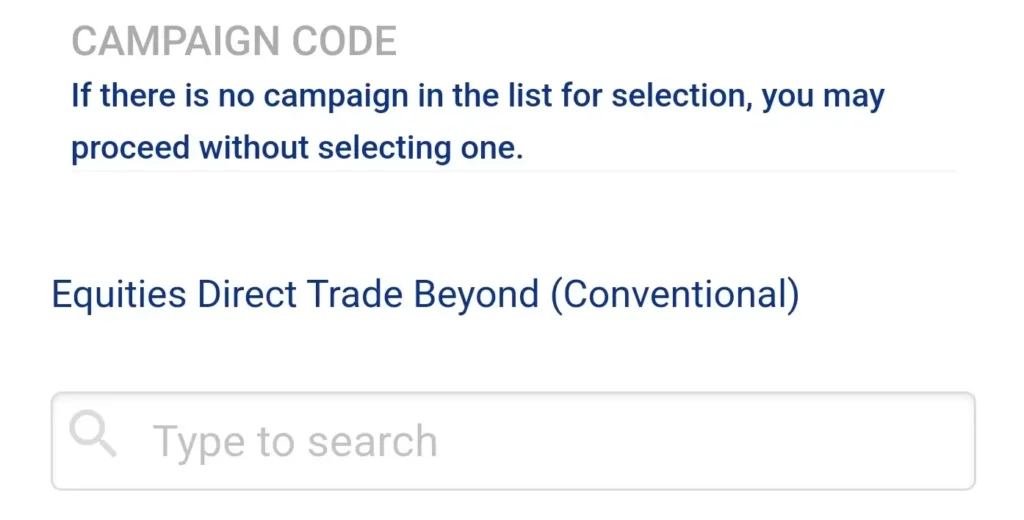The height and width of the screenshot is (520, 1024).
Task: Tap the search lens handle icon
Action: [x=107, y=447]
